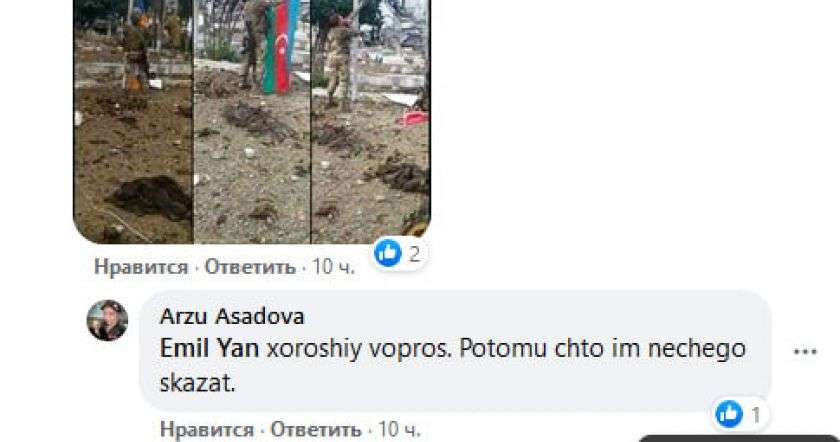Click Ответить below Arzu Asadova's comment
Image resolution: width=840 pixels, height=442 pixels.
pos(316,429)
